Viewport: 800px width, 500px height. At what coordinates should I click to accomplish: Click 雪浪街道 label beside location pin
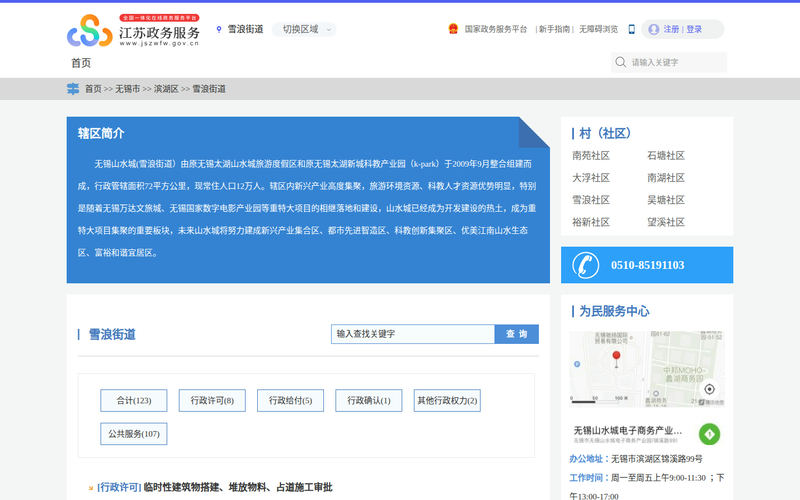[245, 29]
